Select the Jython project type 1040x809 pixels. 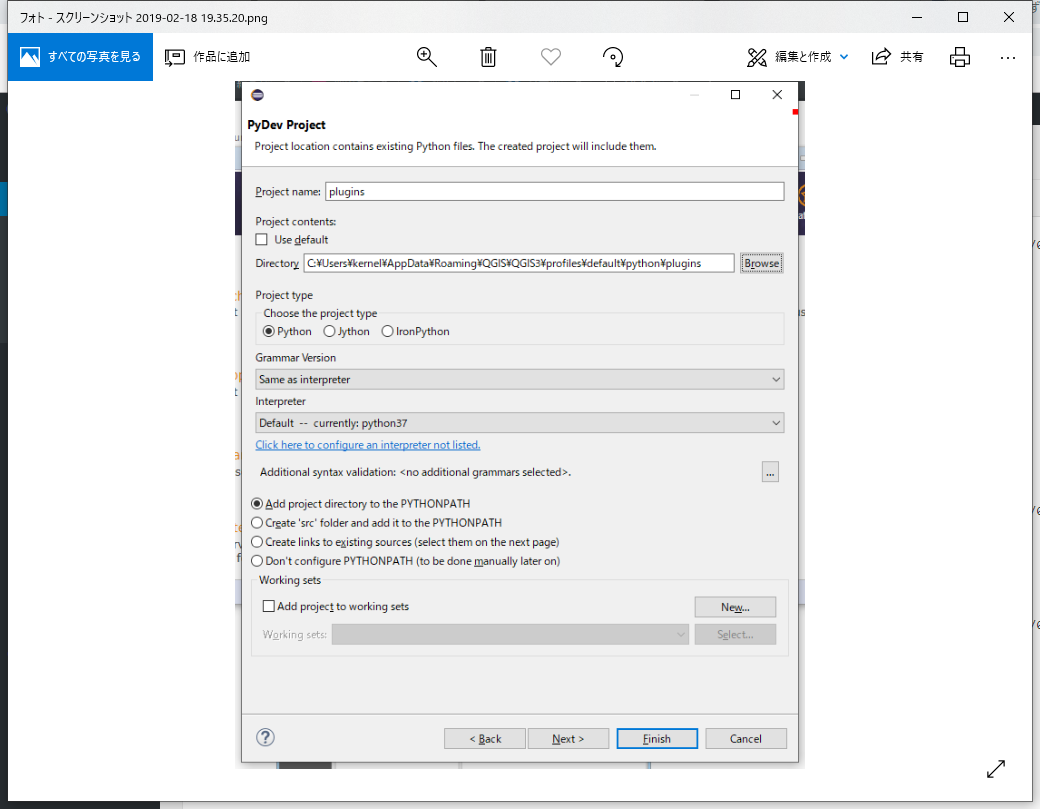[330, 332]
